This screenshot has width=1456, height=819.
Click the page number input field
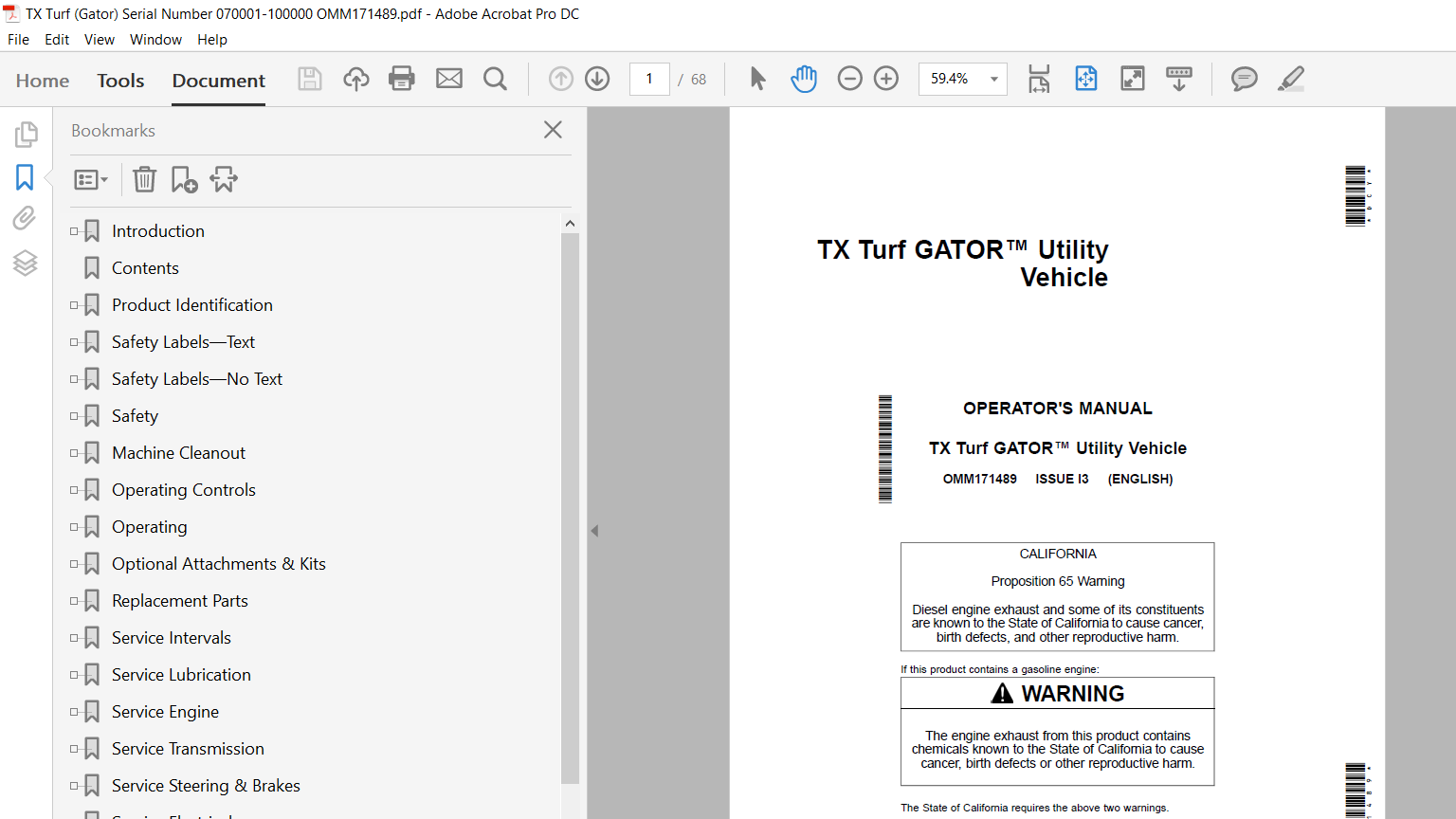(649, 79)
